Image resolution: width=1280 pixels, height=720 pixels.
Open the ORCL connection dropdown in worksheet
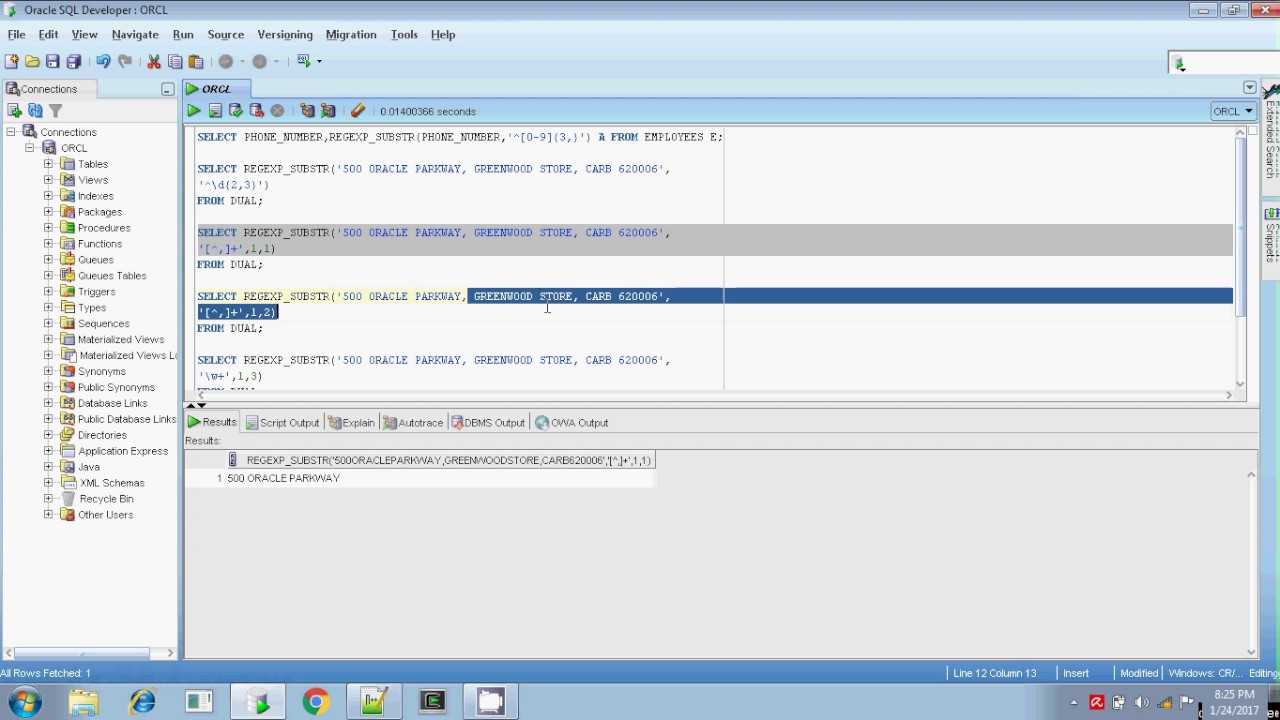(x=1232, y=111)
